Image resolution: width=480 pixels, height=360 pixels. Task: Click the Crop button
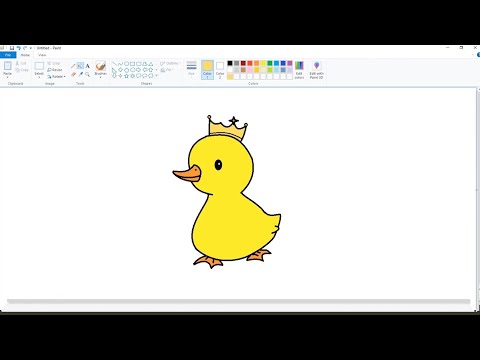coord(54,63)
